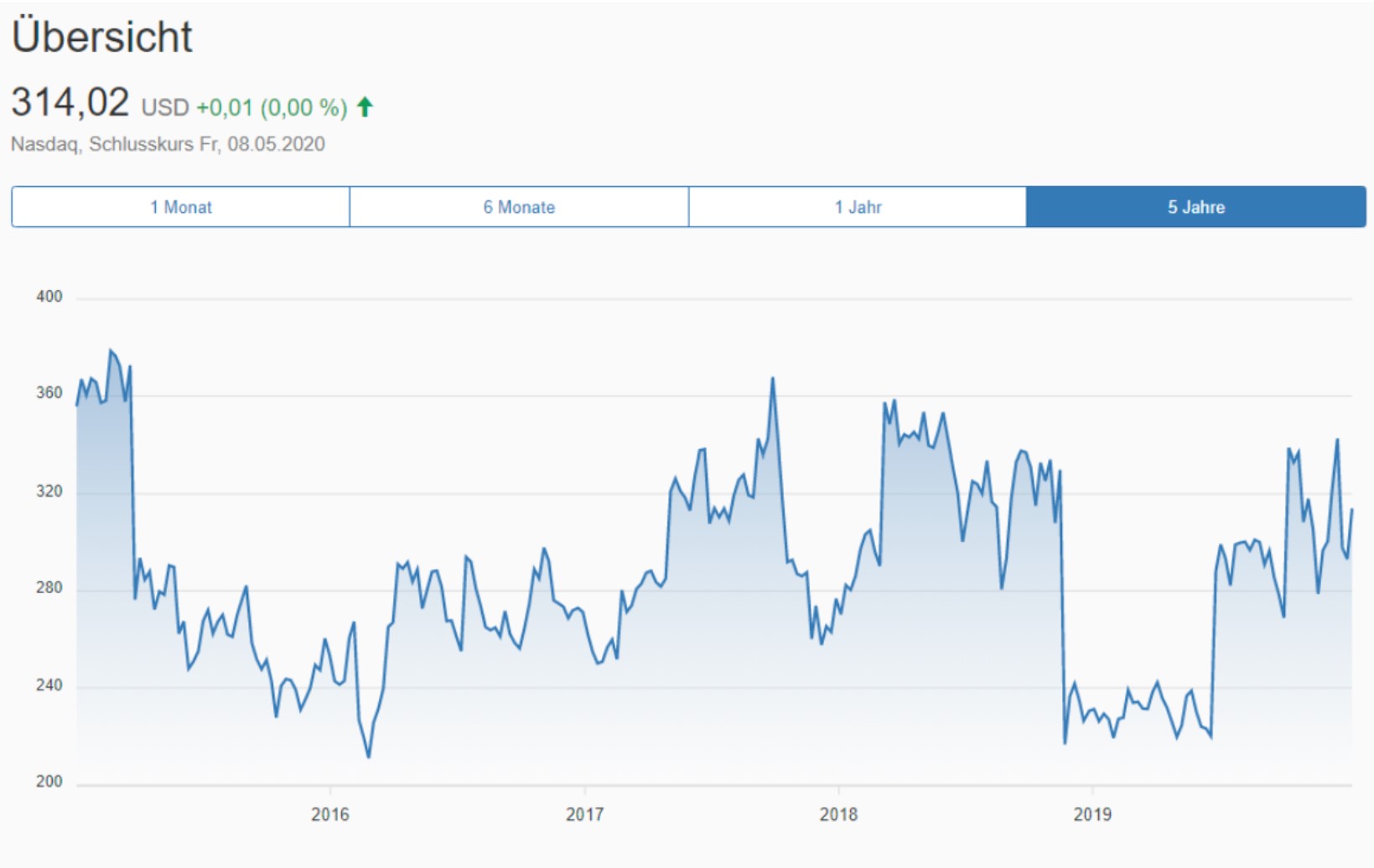This screenshot has height=868, width=1374.
Task: Click the last data point of the chart line
Action: tap(1351, 509)
